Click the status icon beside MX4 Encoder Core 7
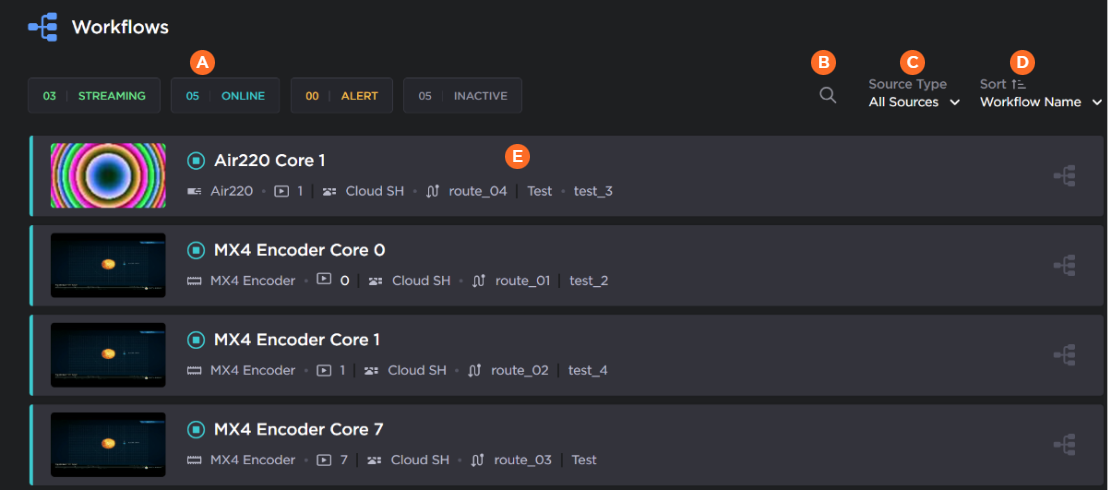Screen dimensions: 1108x490 point(196,430)
